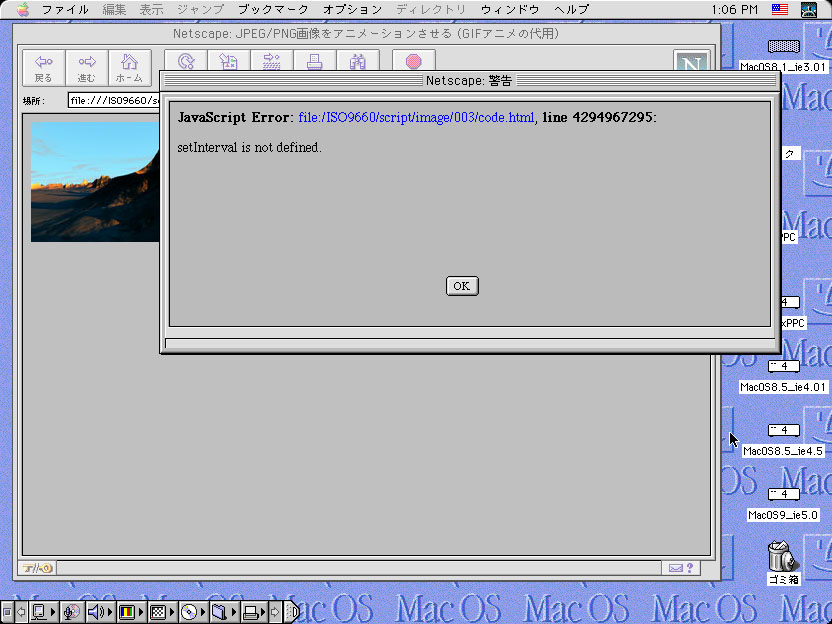The width and height of the screenshot is (832, 624).
Task: Open the printer selector Control Strip module
Action: tap(254, 612)
